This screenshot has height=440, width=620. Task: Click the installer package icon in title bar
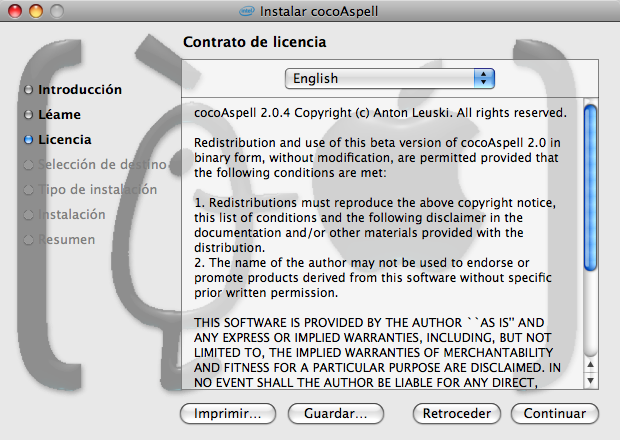[246, 11]
